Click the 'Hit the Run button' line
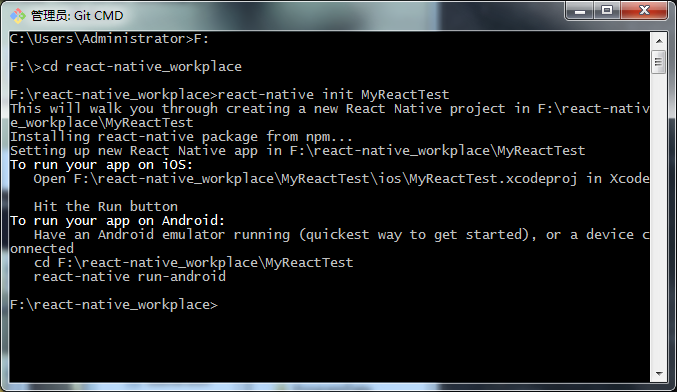 pos(106,206)
